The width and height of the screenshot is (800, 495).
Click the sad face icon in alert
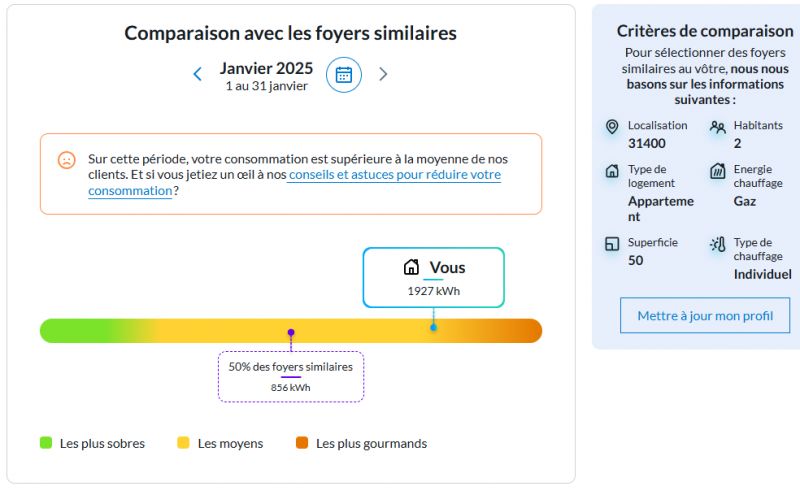point(67,160)
